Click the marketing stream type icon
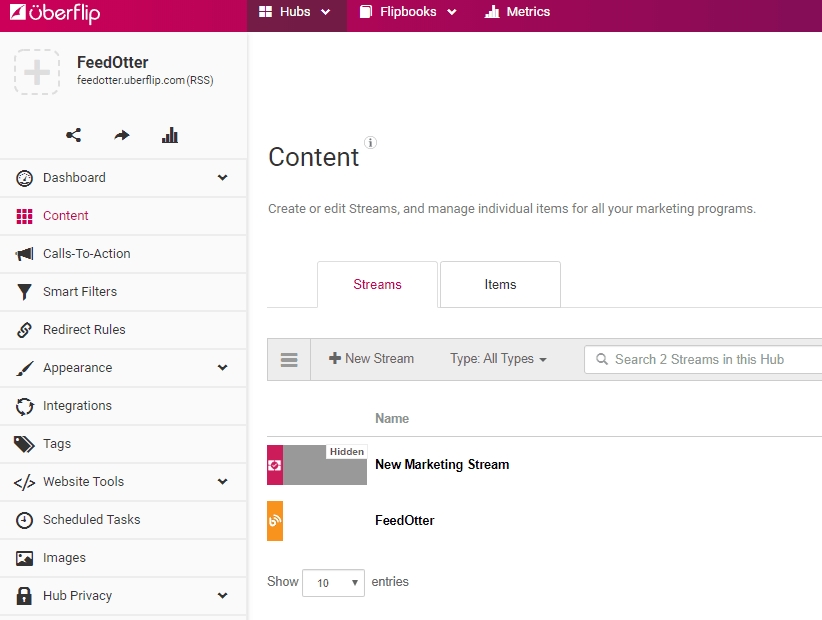This screenshot has width=822, height=620. [275, 465]
